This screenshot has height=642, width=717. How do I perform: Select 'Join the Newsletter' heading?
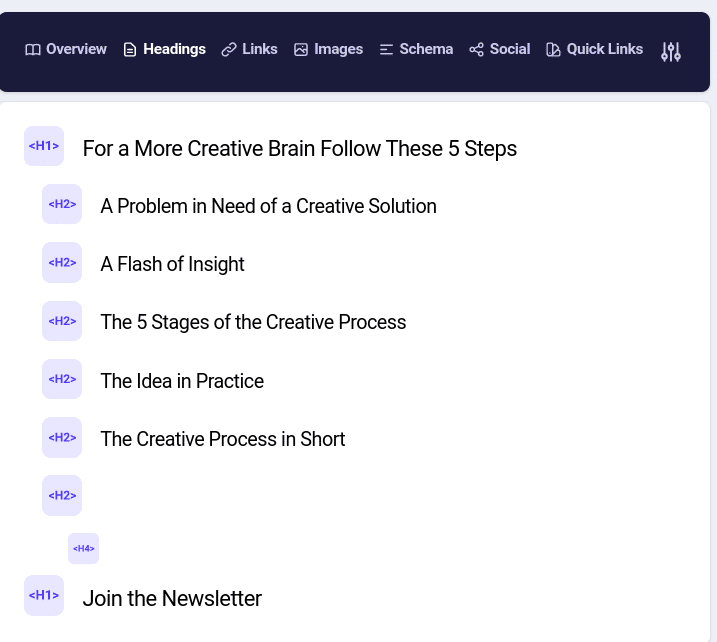[x=172, y=598]
